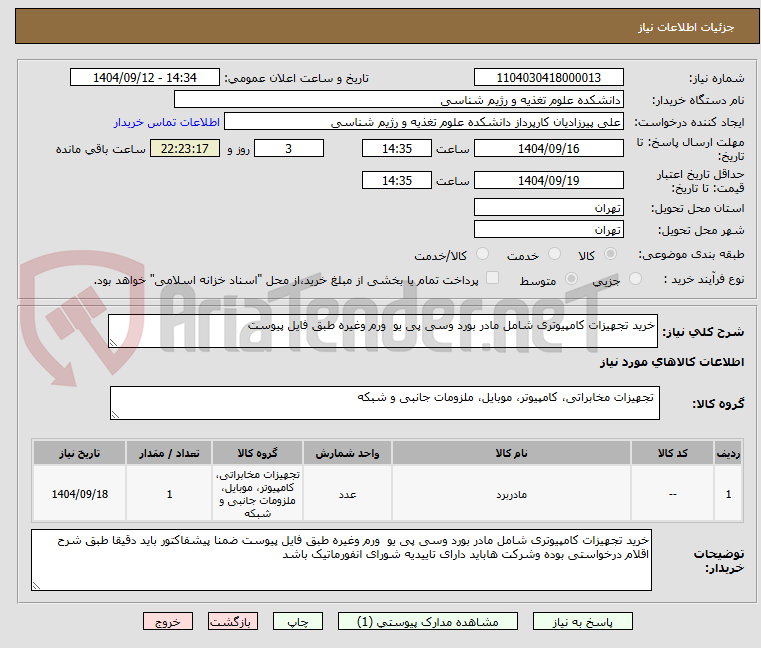This screenshot has width=761, height=648.
Task: Click the need date cell 1404/09/18
Action: pos(80,494)
